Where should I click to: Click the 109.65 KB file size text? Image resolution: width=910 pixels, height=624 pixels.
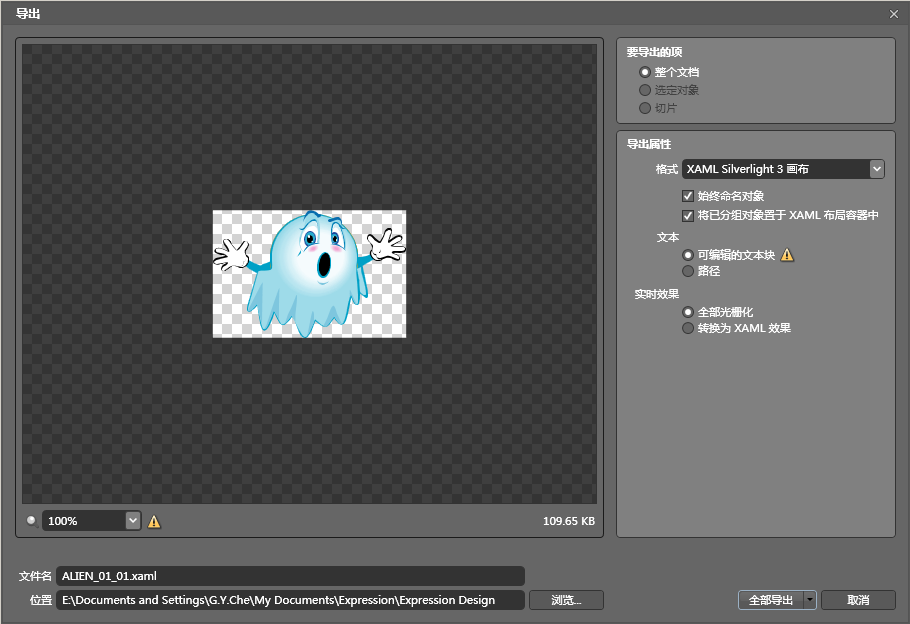[x=569, y=521]
